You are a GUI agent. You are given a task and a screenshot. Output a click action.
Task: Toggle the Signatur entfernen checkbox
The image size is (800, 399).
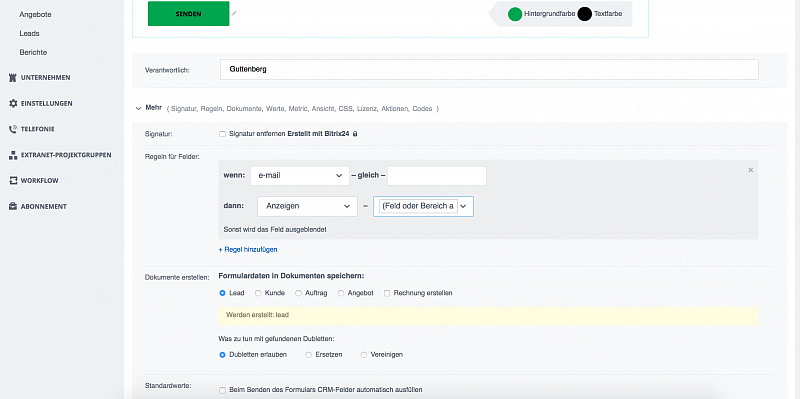coord(222,134)
